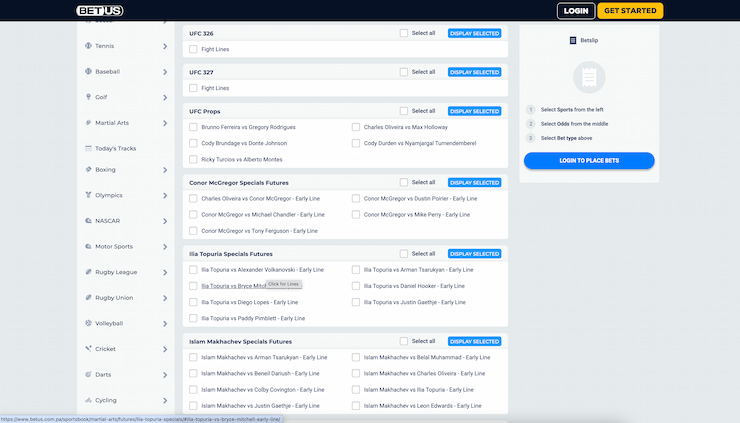
Task: Expand the Martial Arts chevron arrow
Action: pos(165,123)
